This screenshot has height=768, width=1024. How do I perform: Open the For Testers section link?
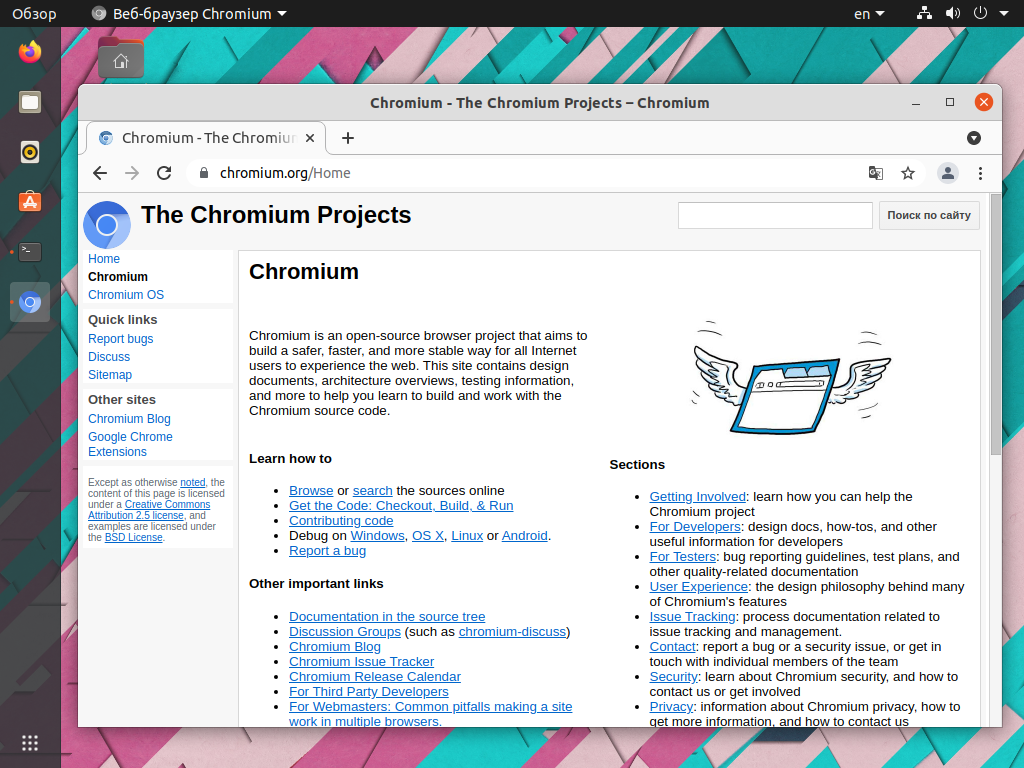[682, 556]
